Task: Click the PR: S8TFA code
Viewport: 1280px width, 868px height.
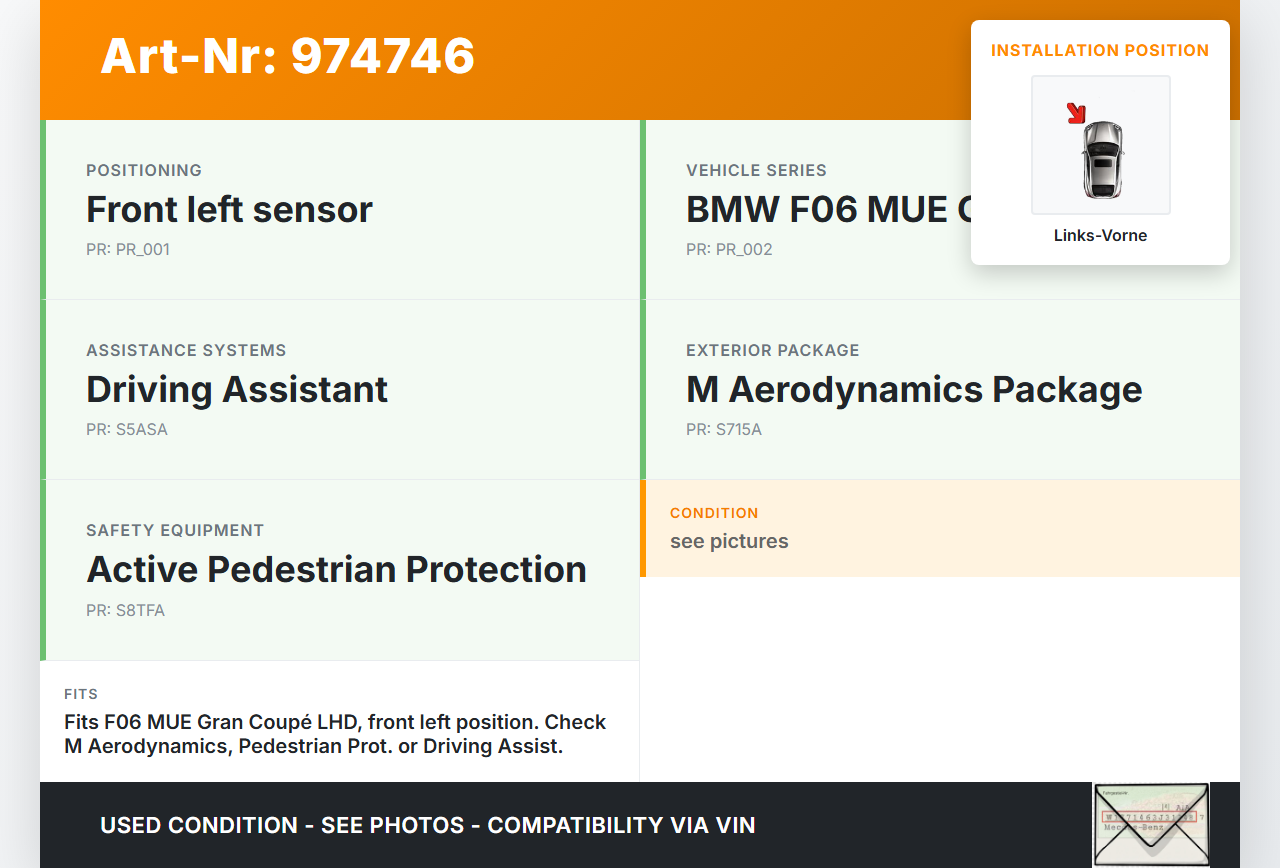Action: coord(125,610)
